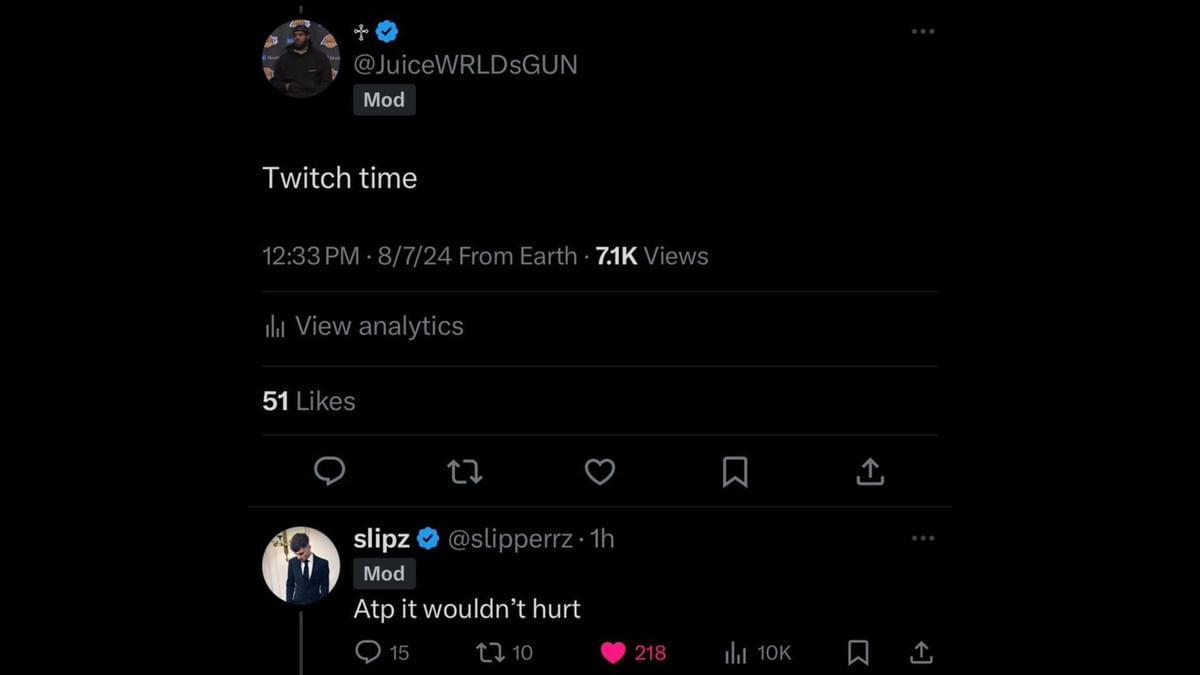Image resolution: width=1200 pixels, height=675 pixels.
Task: Bookmark the Twitch time post
Action: click(735, 471)
